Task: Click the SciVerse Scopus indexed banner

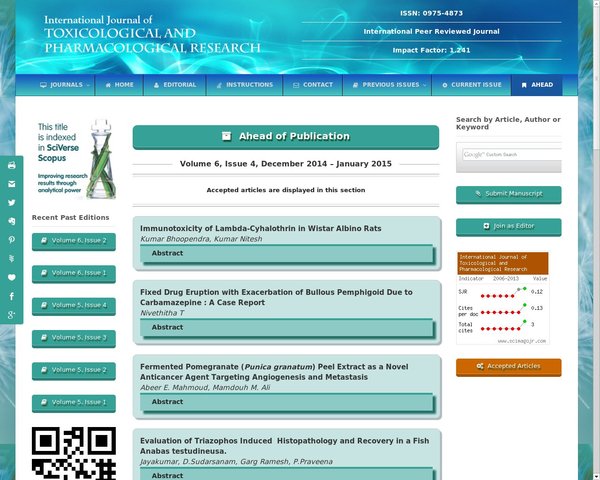Action: click(x=74, y=159)
